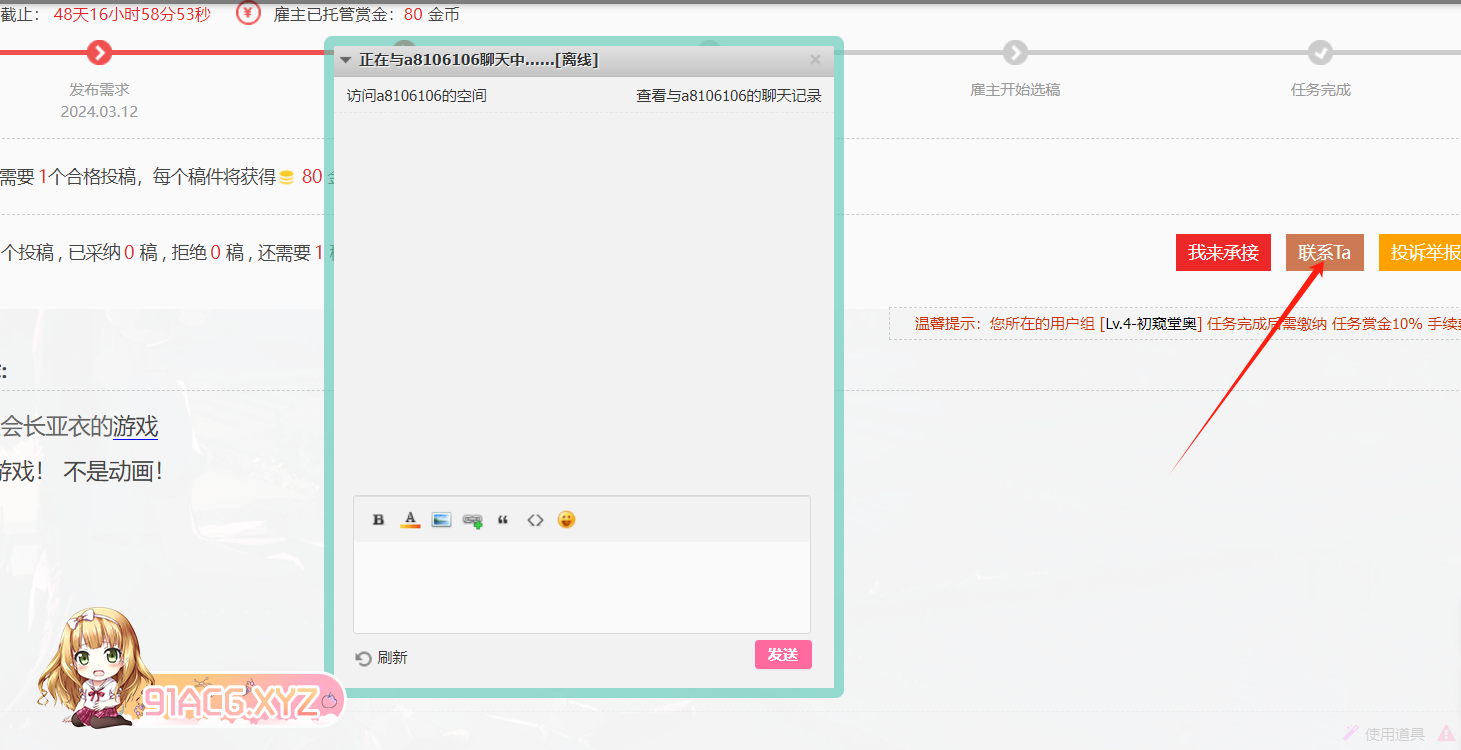This screenshot has width=1461, height=750.
Task: Open the font color picker
Action: click(410, 520)
